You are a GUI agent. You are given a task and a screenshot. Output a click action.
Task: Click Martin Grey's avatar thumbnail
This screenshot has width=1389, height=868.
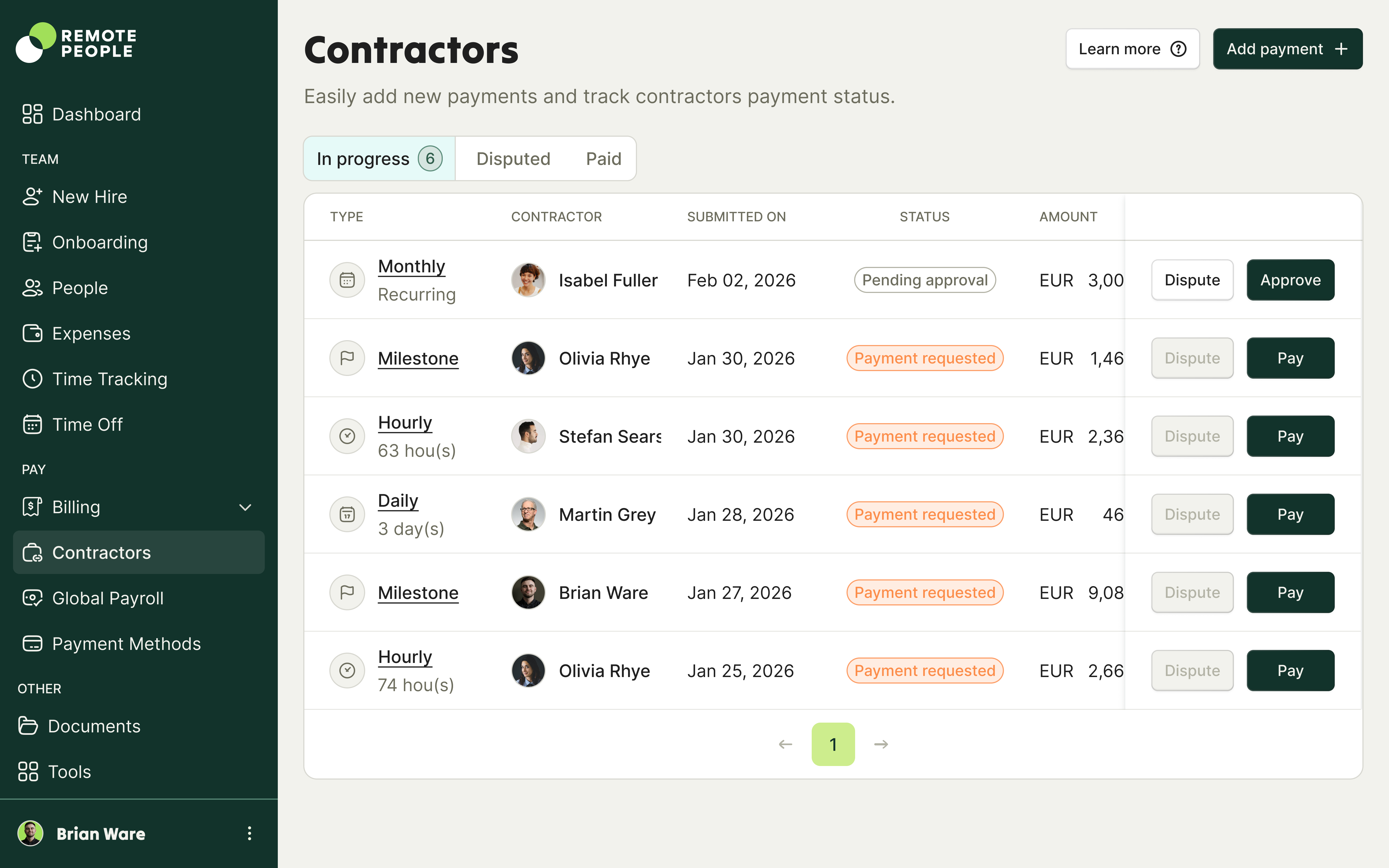[x=528, y=514]
